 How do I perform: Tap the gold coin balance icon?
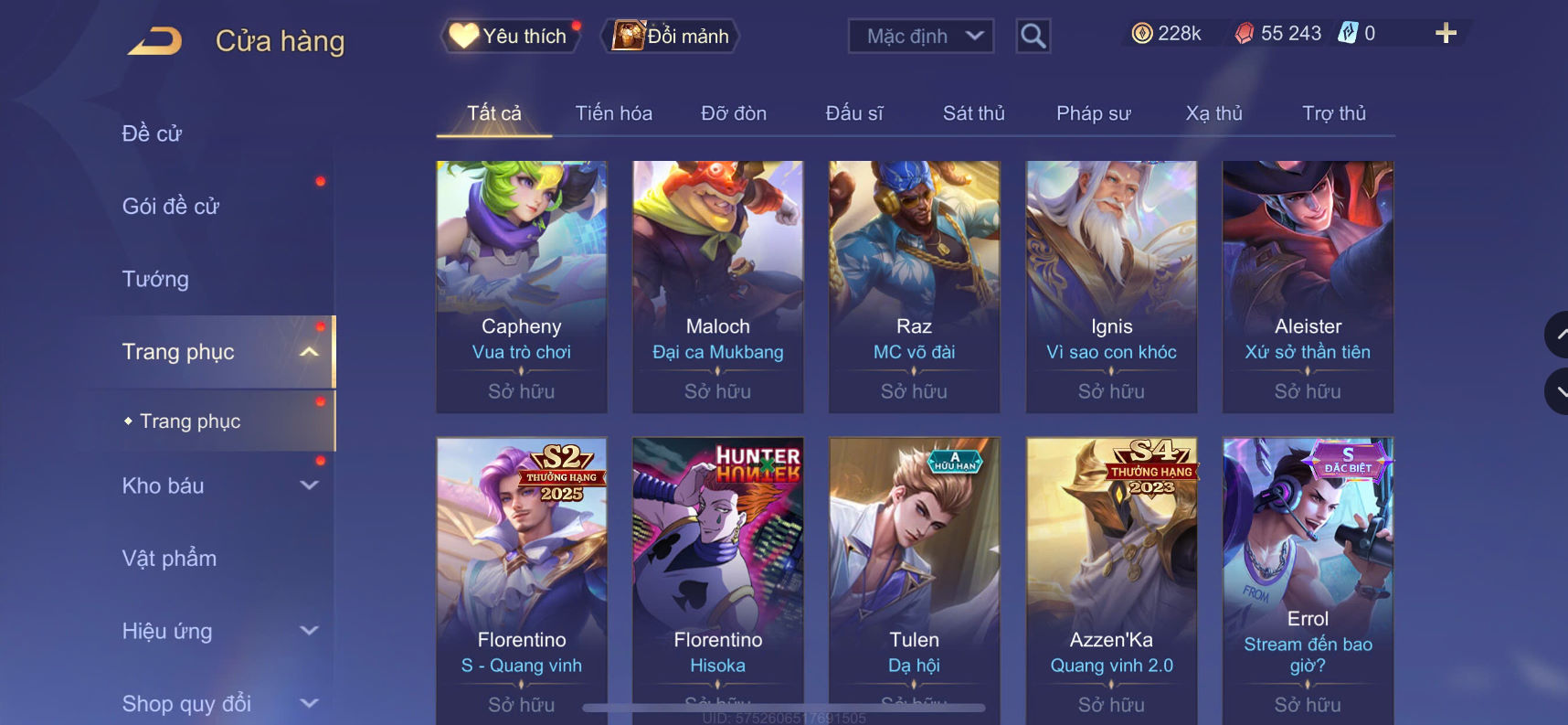click(1141, 34)
